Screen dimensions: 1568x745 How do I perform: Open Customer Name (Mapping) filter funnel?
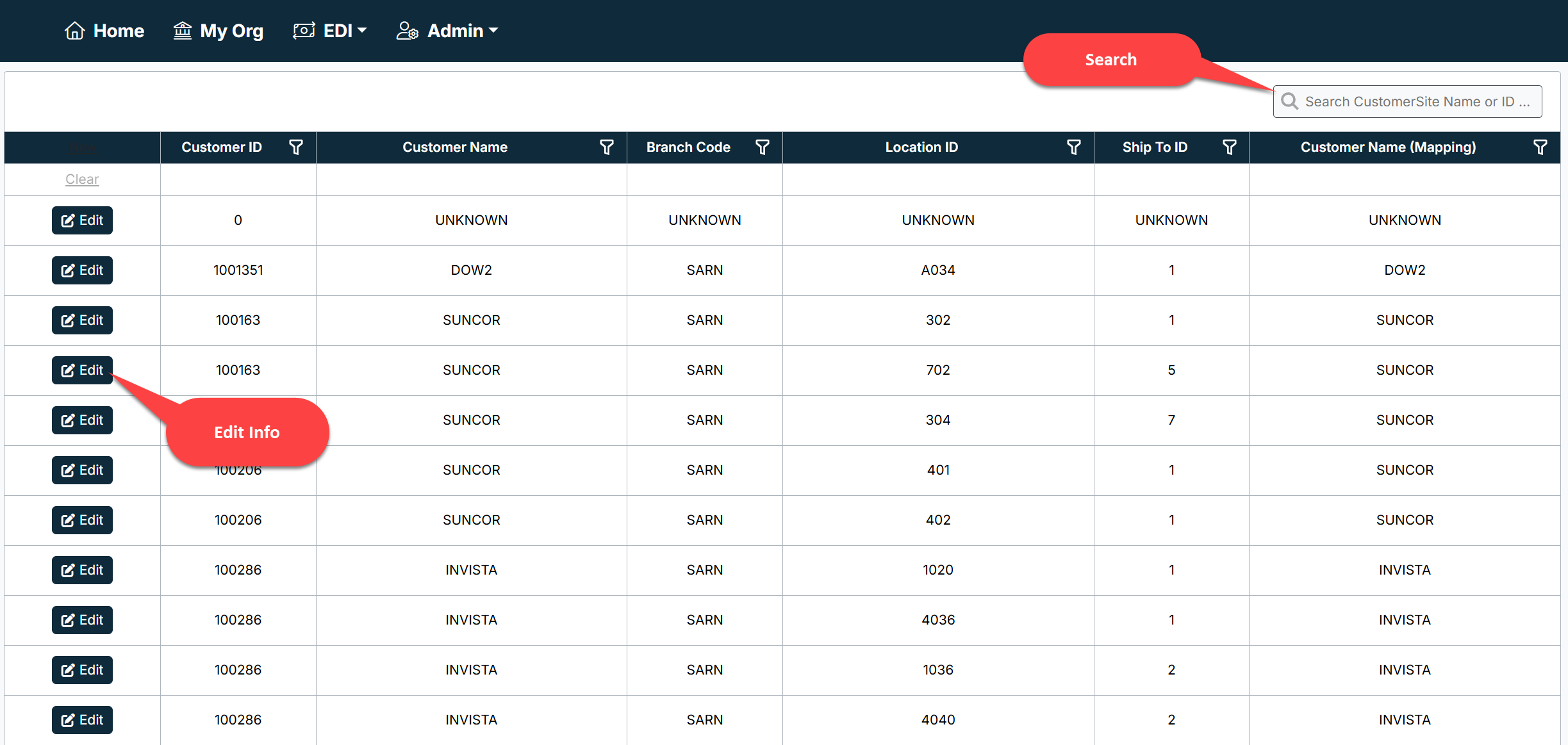click(x=1540, y=147)
